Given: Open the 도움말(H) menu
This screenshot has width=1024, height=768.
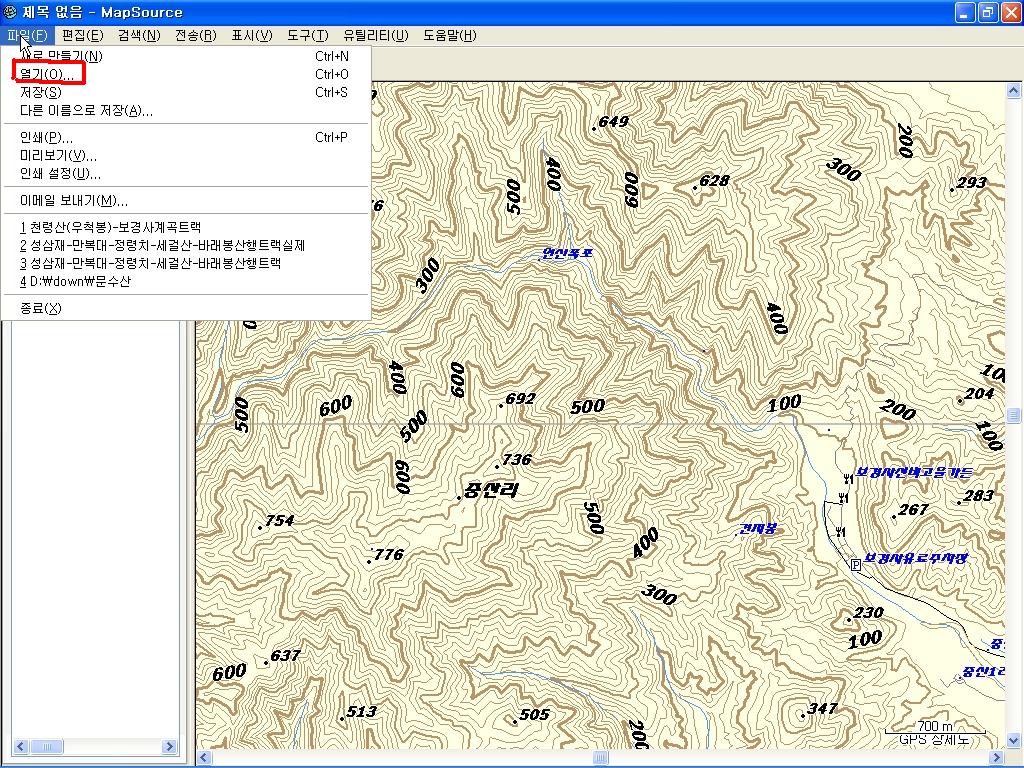Looking at the screenshot, I should click(449, 35).
